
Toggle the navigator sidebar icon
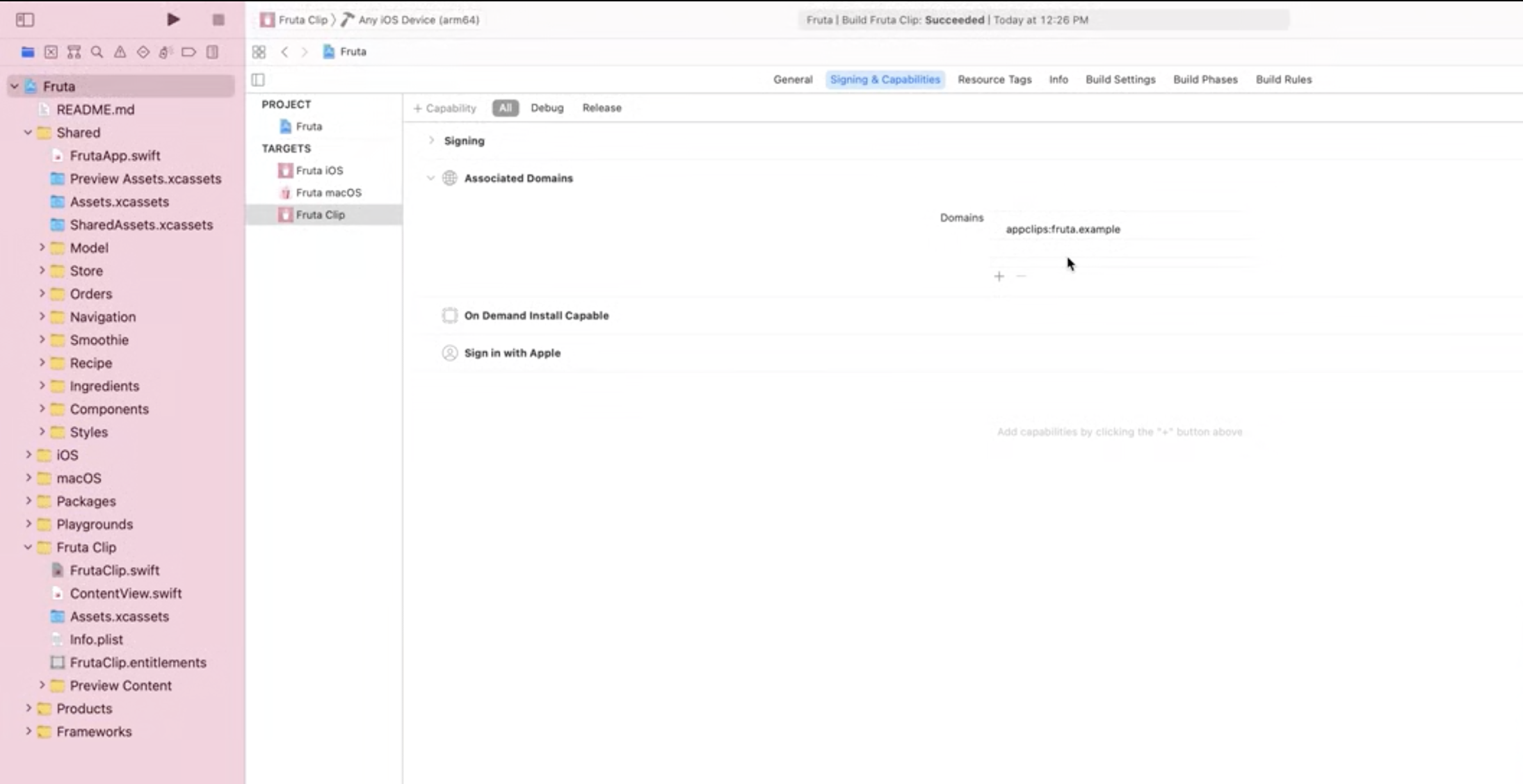click(25, 19)
